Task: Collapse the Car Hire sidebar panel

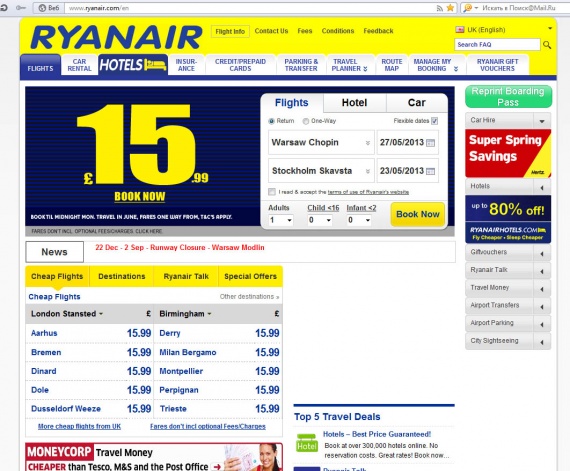Action: [x=542, y=121]
